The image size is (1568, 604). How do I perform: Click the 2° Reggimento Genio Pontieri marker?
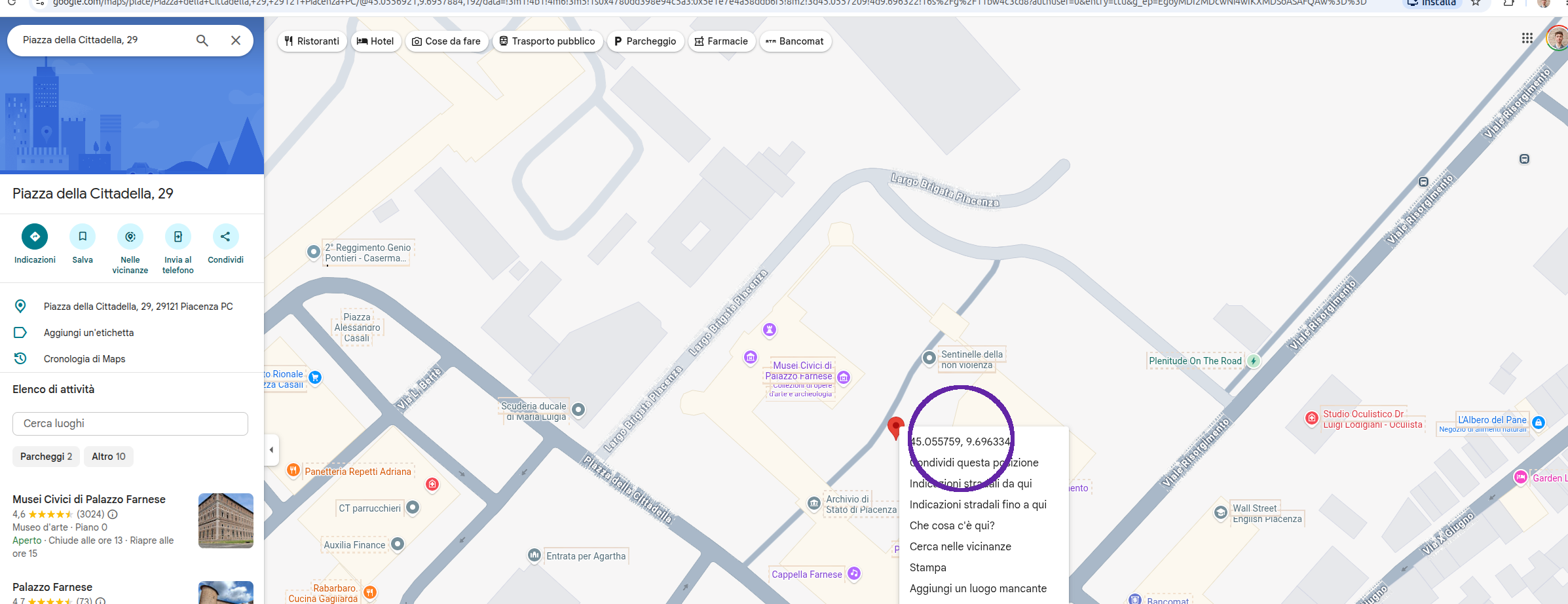[x=314, y=252]
